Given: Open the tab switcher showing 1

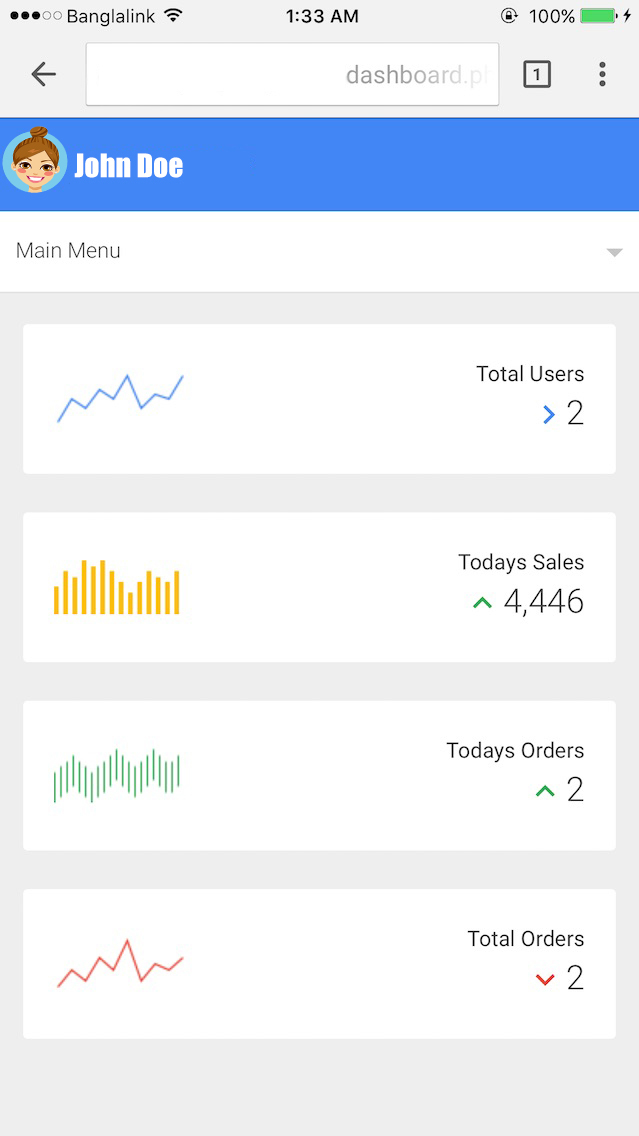Looking at the screenshot, I should coord(537,74).
